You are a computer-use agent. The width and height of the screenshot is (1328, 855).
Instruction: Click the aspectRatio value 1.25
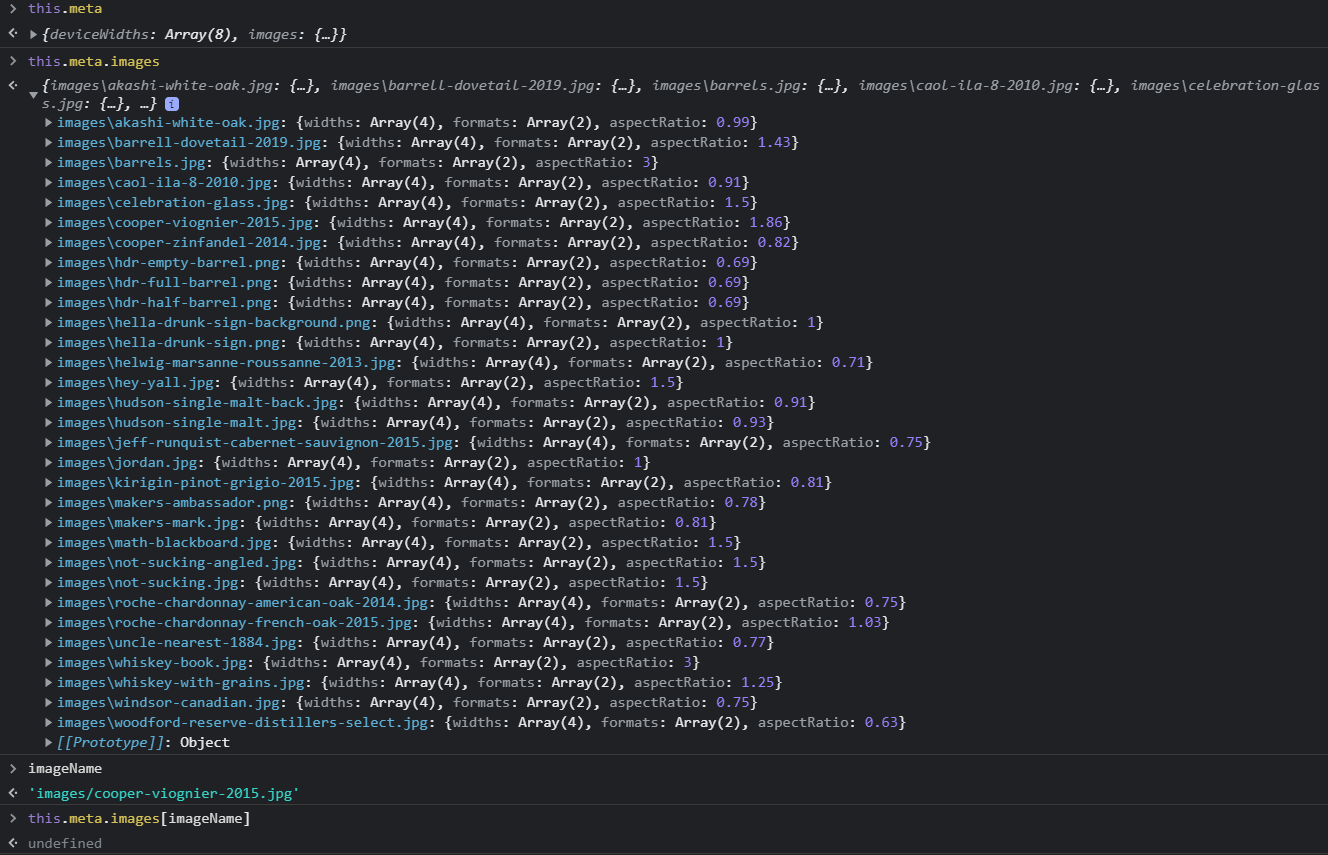(x=757, y=682)
